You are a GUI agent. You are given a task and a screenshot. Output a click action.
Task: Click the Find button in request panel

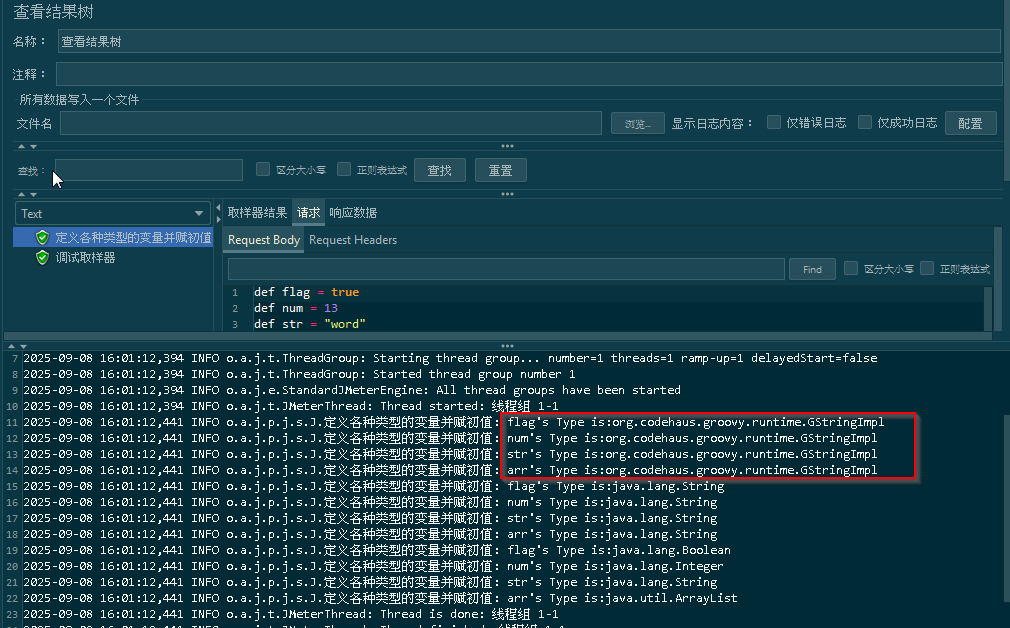812,269
